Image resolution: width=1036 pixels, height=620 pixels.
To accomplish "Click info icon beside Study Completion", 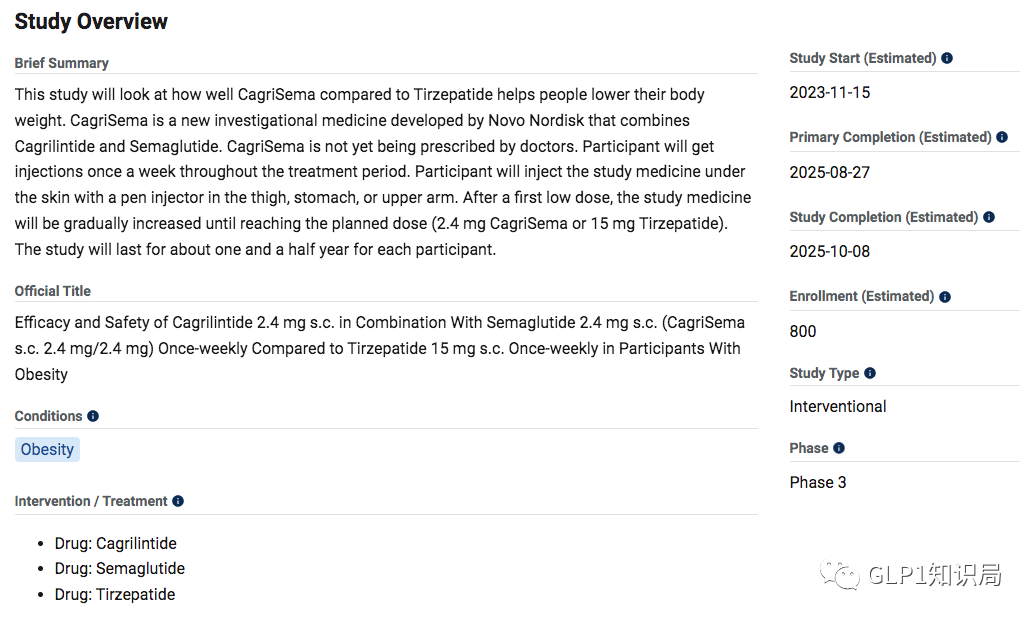I will pyautogui.click(x=989, y=217).
